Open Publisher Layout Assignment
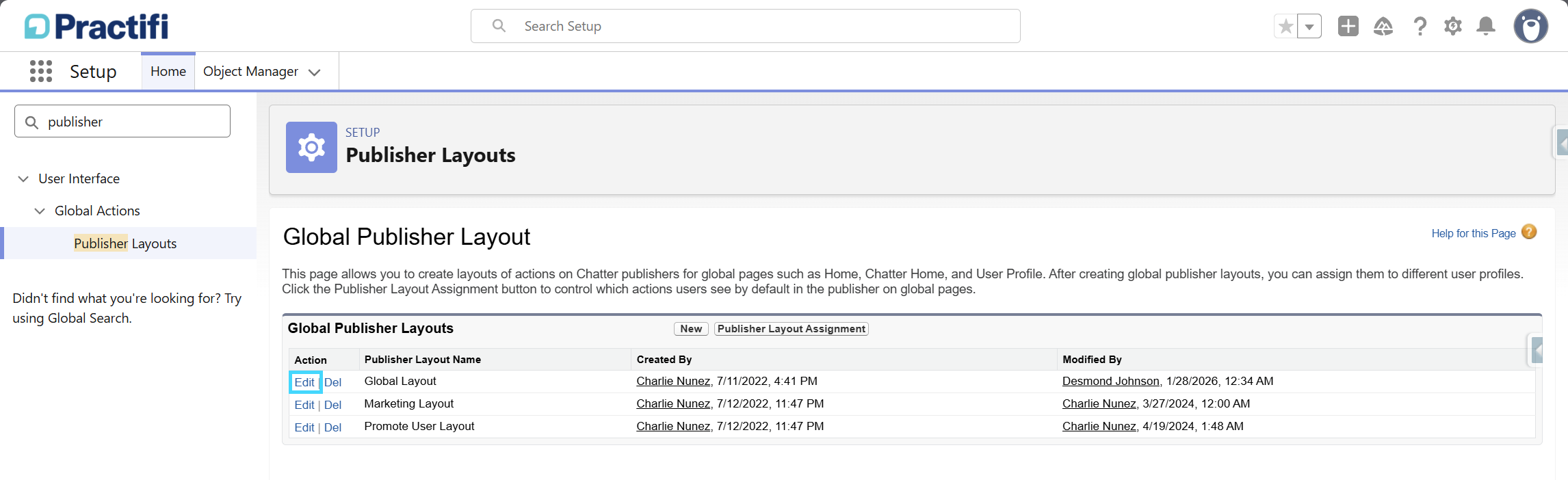Viewport: 1568px width, 480px height. click(792, 329)
